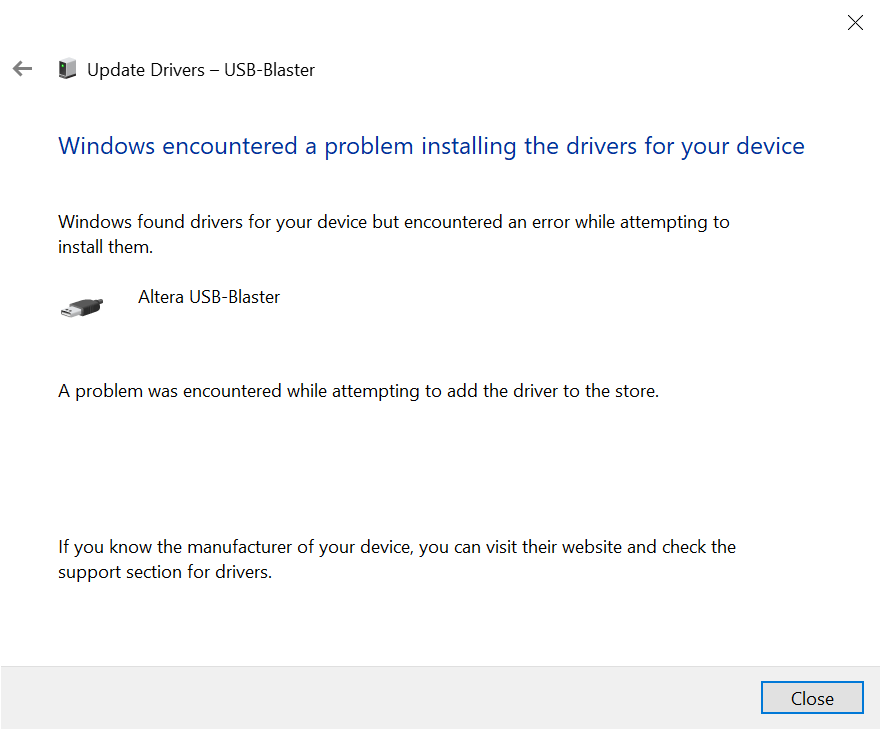The image size is (881, 730).
Task: Click the "support section for drivers." line
Action: point(165,573)
